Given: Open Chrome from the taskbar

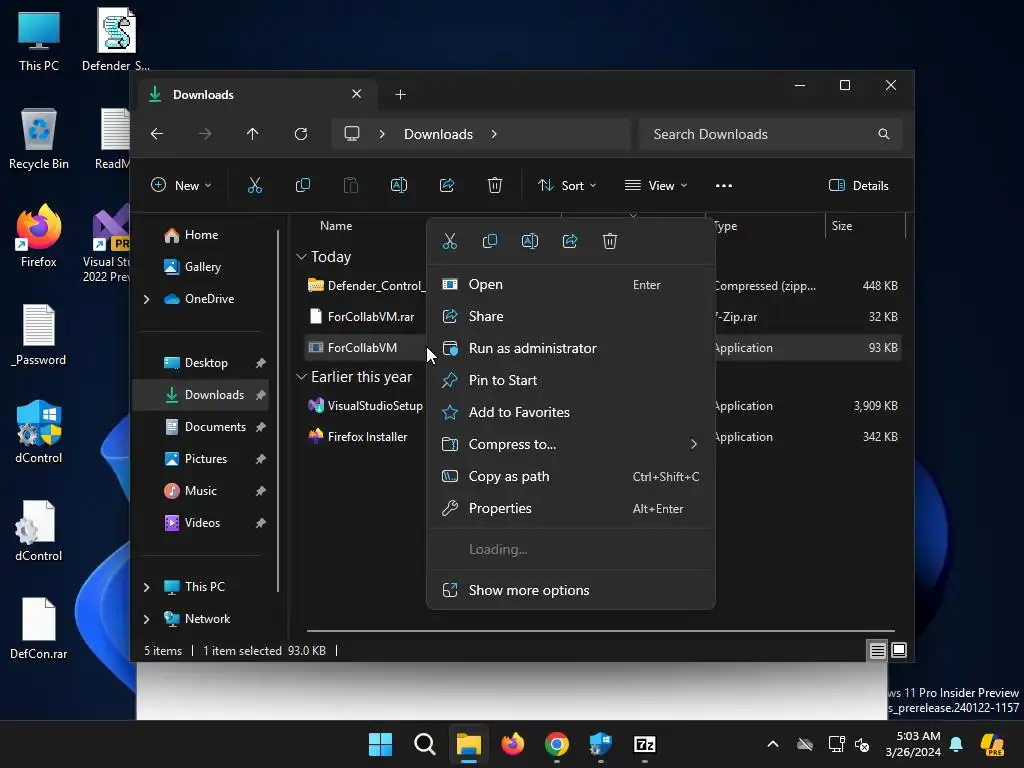Looking at the screenshot, I should pos(556,744).
